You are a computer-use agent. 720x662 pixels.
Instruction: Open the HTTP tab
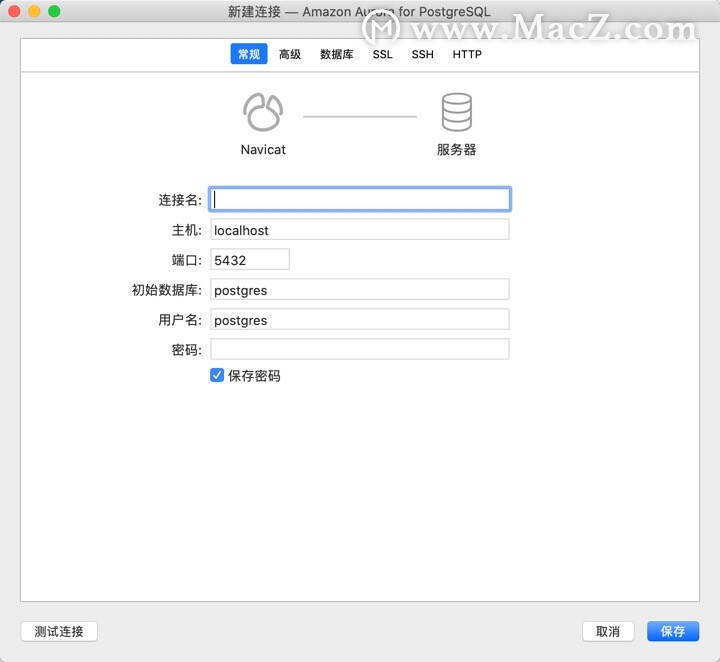[467, 54]
